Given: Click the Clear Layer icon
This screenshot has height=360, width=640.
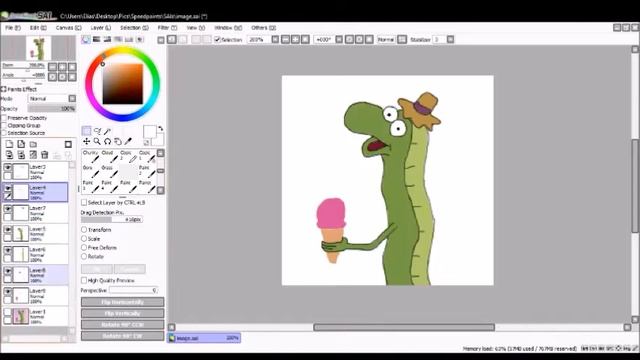Looking at the screenshot, I should (x=33, y=155).
